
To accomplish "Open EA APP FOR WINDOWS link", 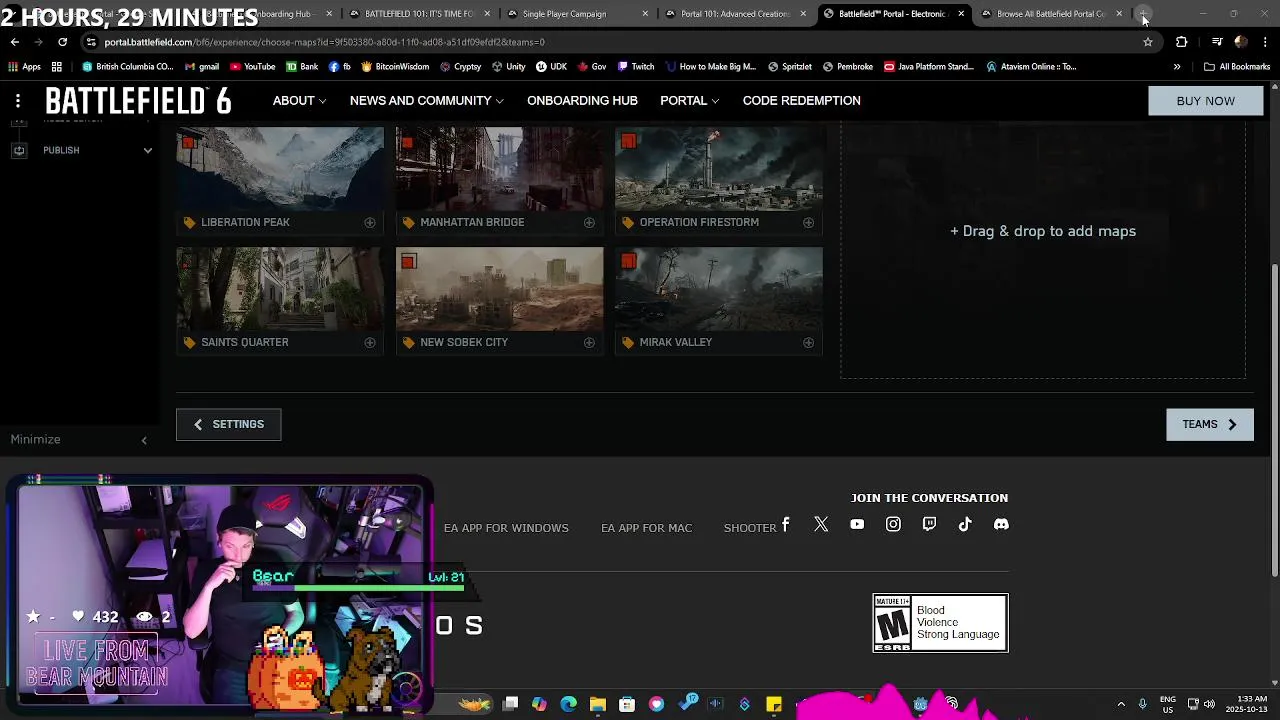I will (506, 528).
